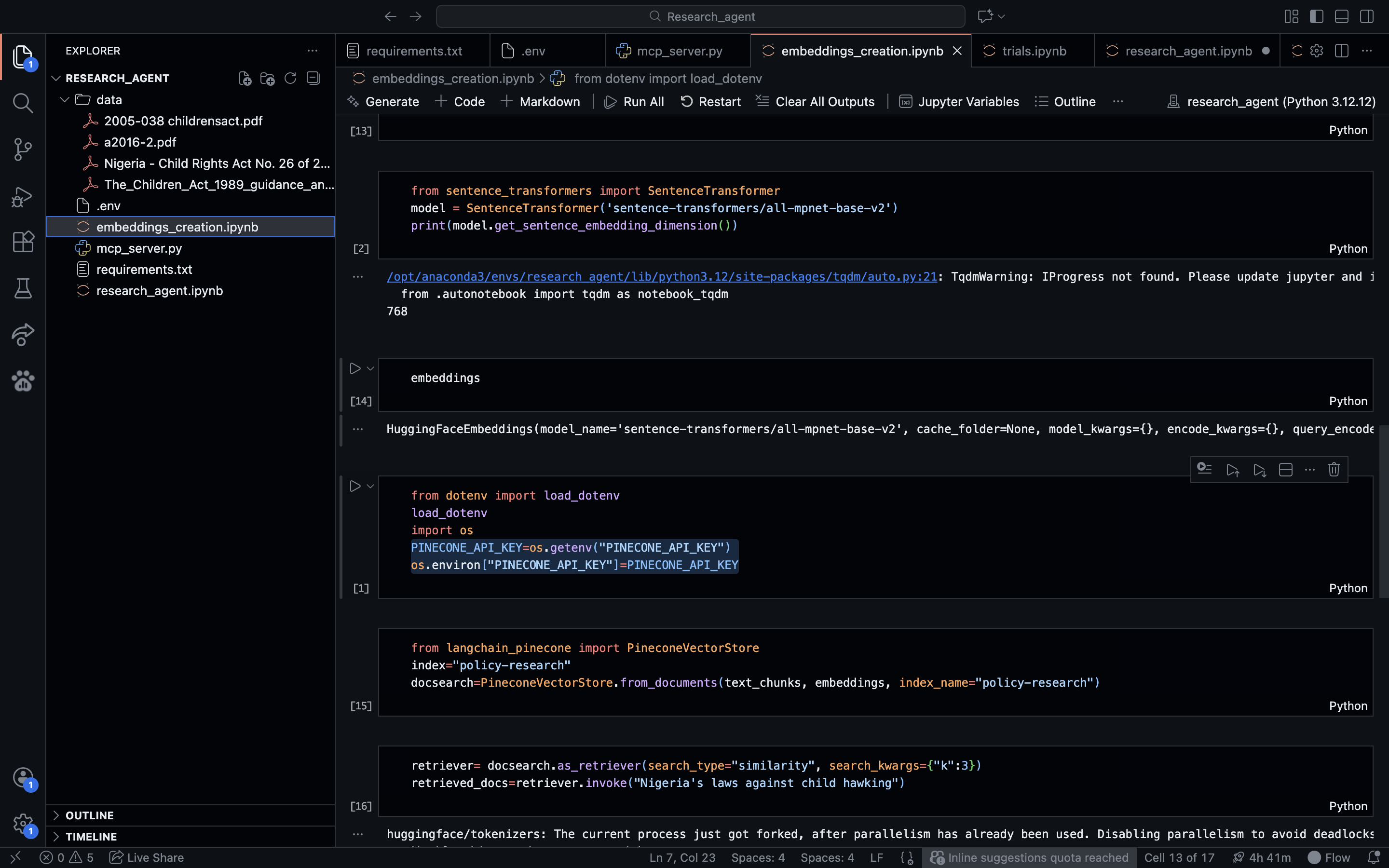Screen dimensions: 1389x868
Task: Click Generate in notebook toolbar
Action: pyautogui.click(x=383, y=102)
